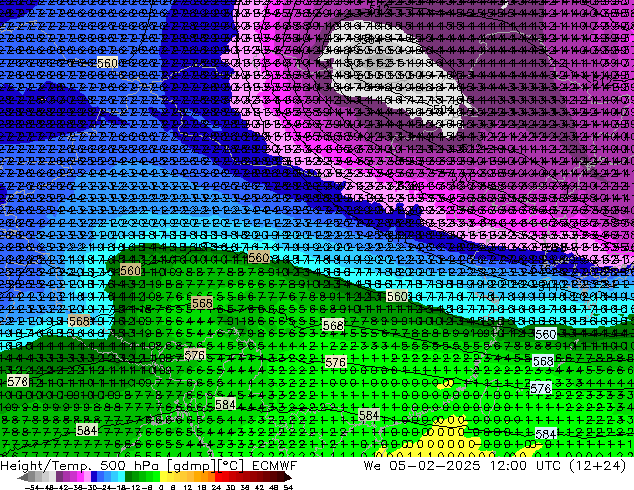Click the '05-02-2025' date text

435,465
